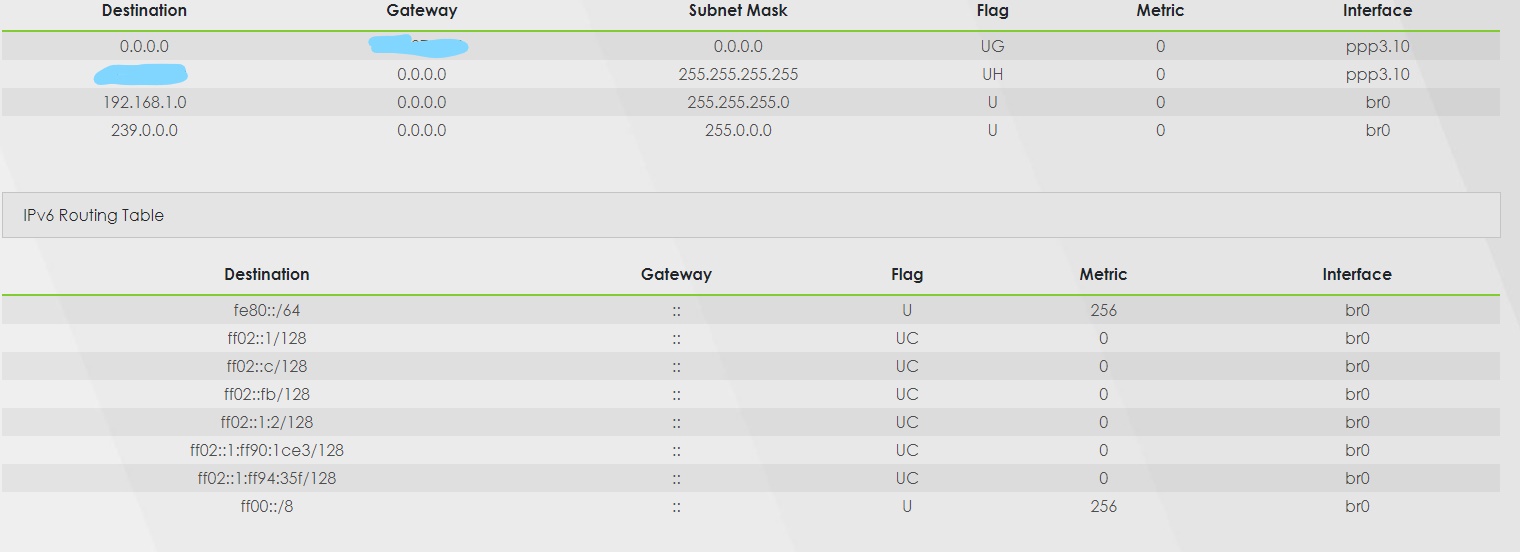Click the IPv6 table Gateway column header
Image resolution: width=1520 pixels, height=552 pixels.
coord(676,274)
